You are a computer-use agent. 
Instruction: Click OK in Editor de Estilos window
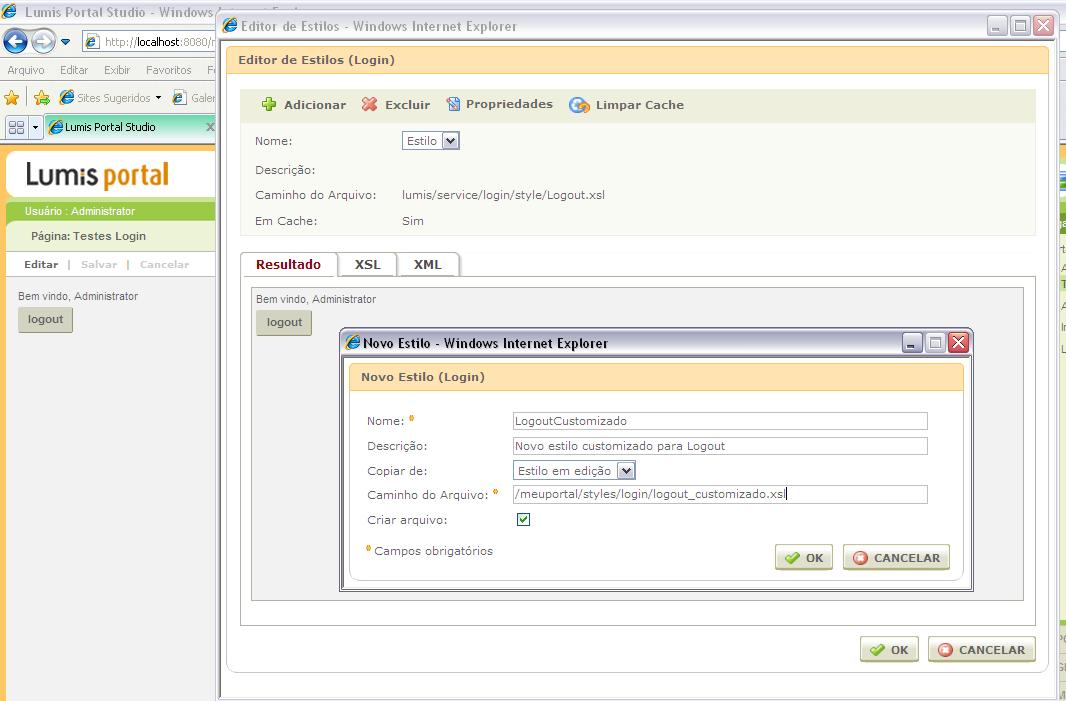[889, 649]
